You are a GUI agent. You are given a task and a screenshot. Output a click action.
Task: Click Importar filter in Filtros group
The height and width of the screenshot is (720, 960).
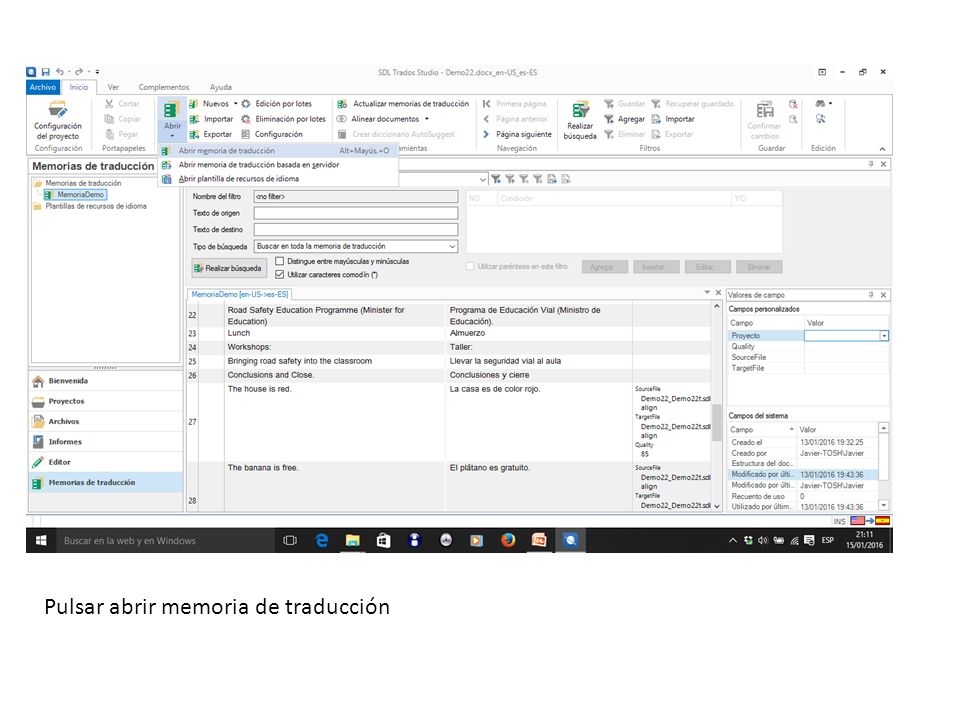point(673,119)
